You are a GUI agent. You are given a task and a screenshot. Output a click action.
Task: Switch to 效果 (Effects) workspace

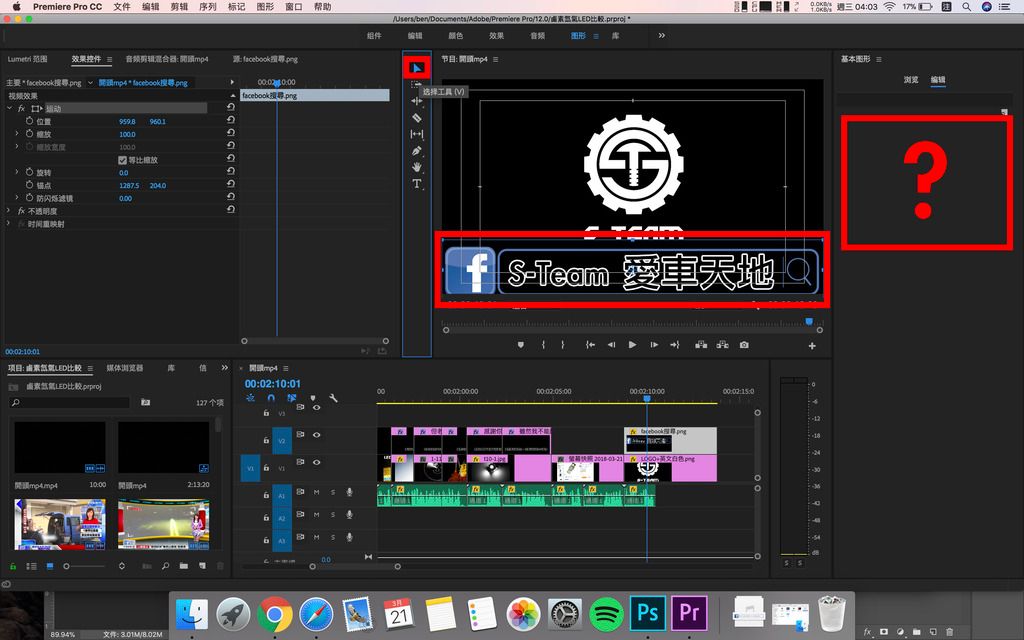[496, 36]
